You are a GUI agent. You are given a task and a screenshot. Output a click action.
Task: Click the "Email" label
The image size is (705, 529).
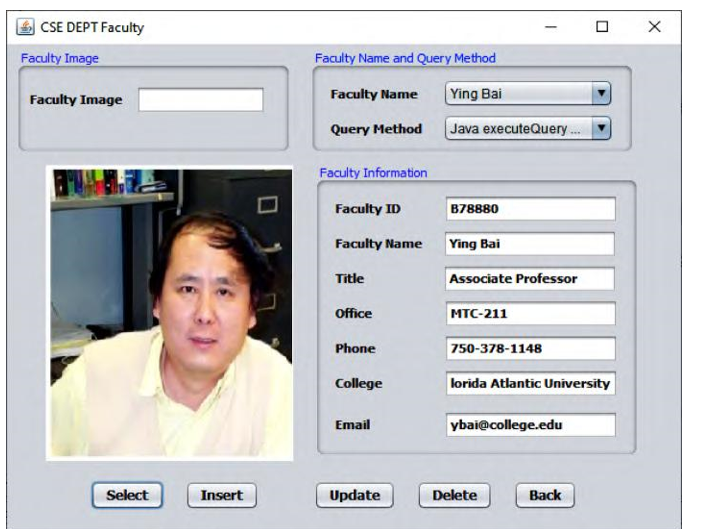pos(352,425)
